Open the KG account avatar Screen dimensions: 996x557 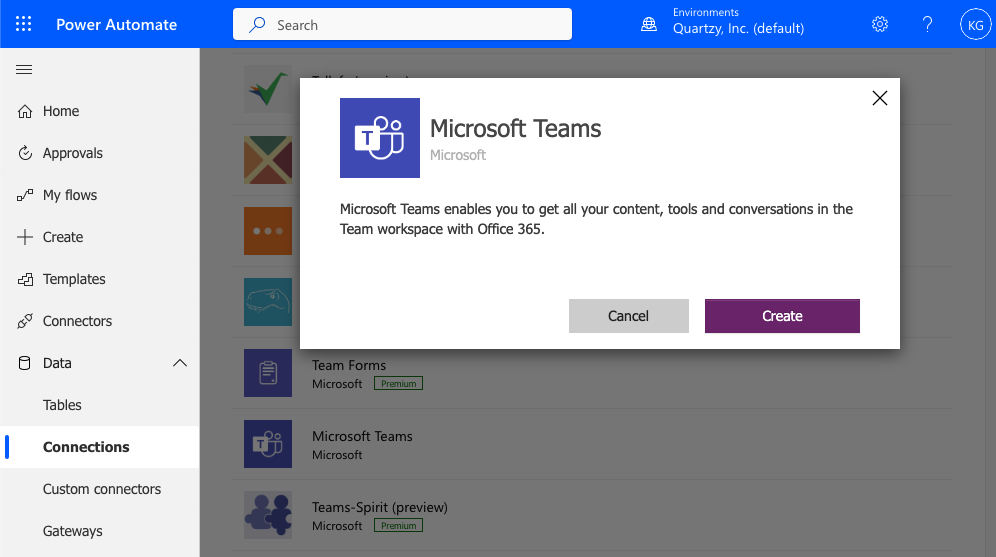(975, 25)
